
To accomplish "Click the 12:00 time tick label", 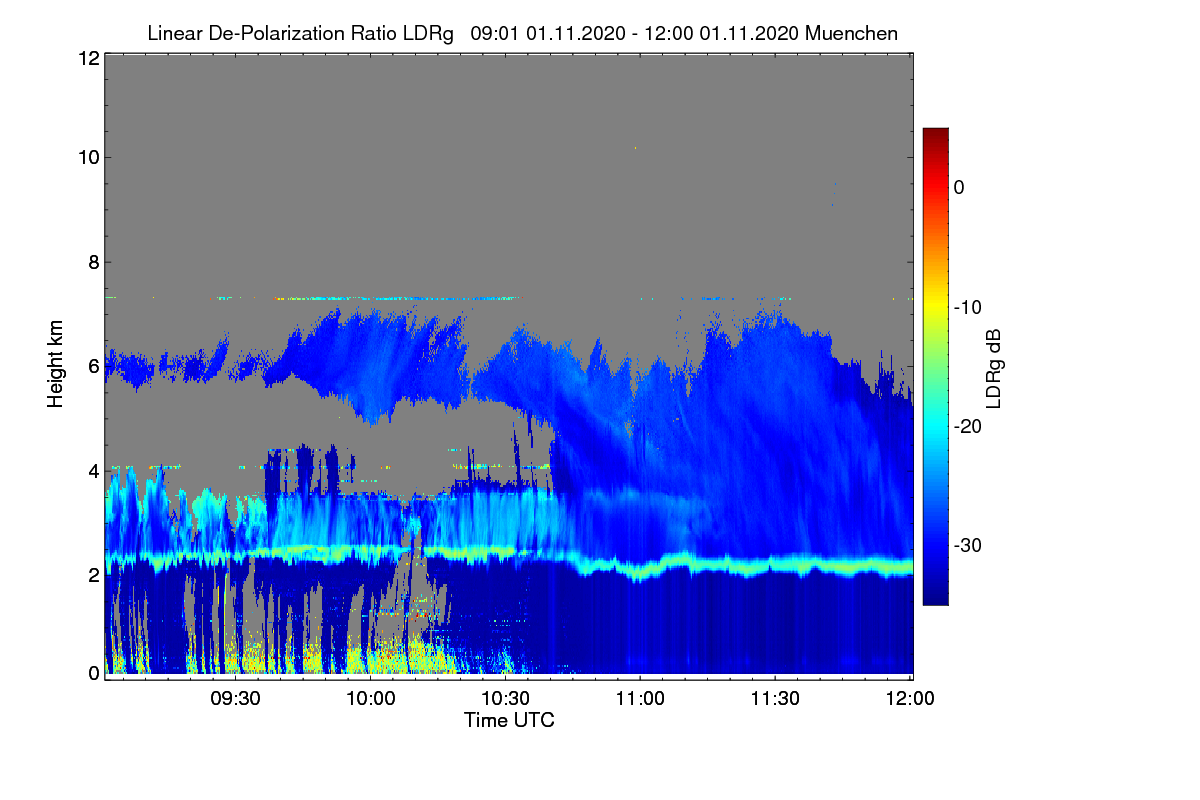I will click(x=910, y=698).
